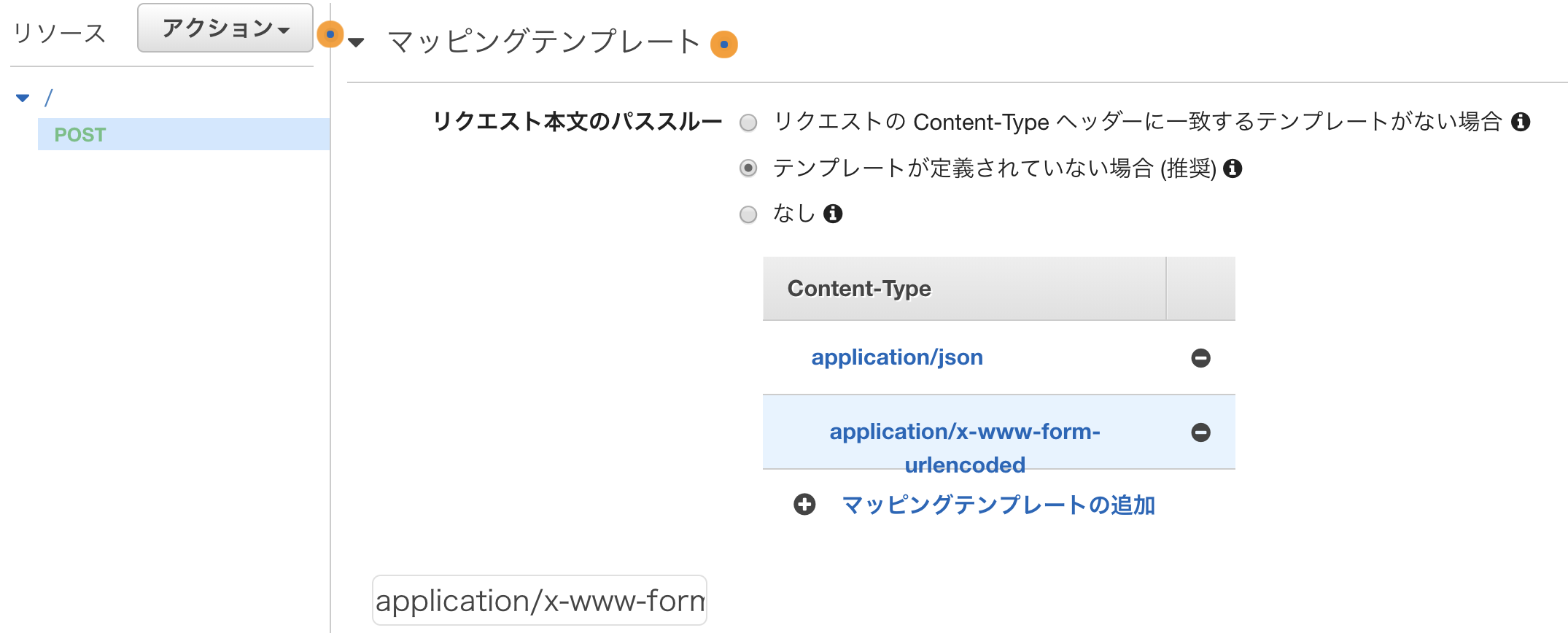This screenshot has height=633, width=1568.
Task: Click the info icon next to なし
Action: point(833,214)
